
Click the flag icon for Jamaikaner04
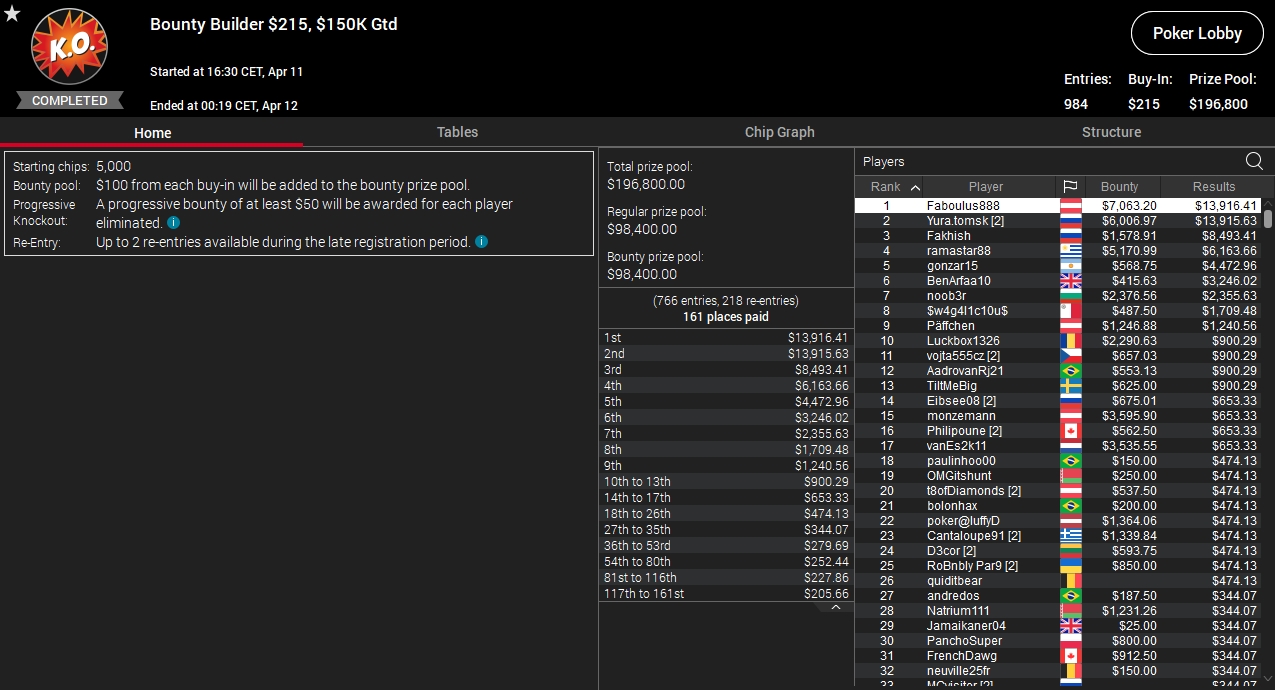pyautogui.click(x=1070, y=626)
